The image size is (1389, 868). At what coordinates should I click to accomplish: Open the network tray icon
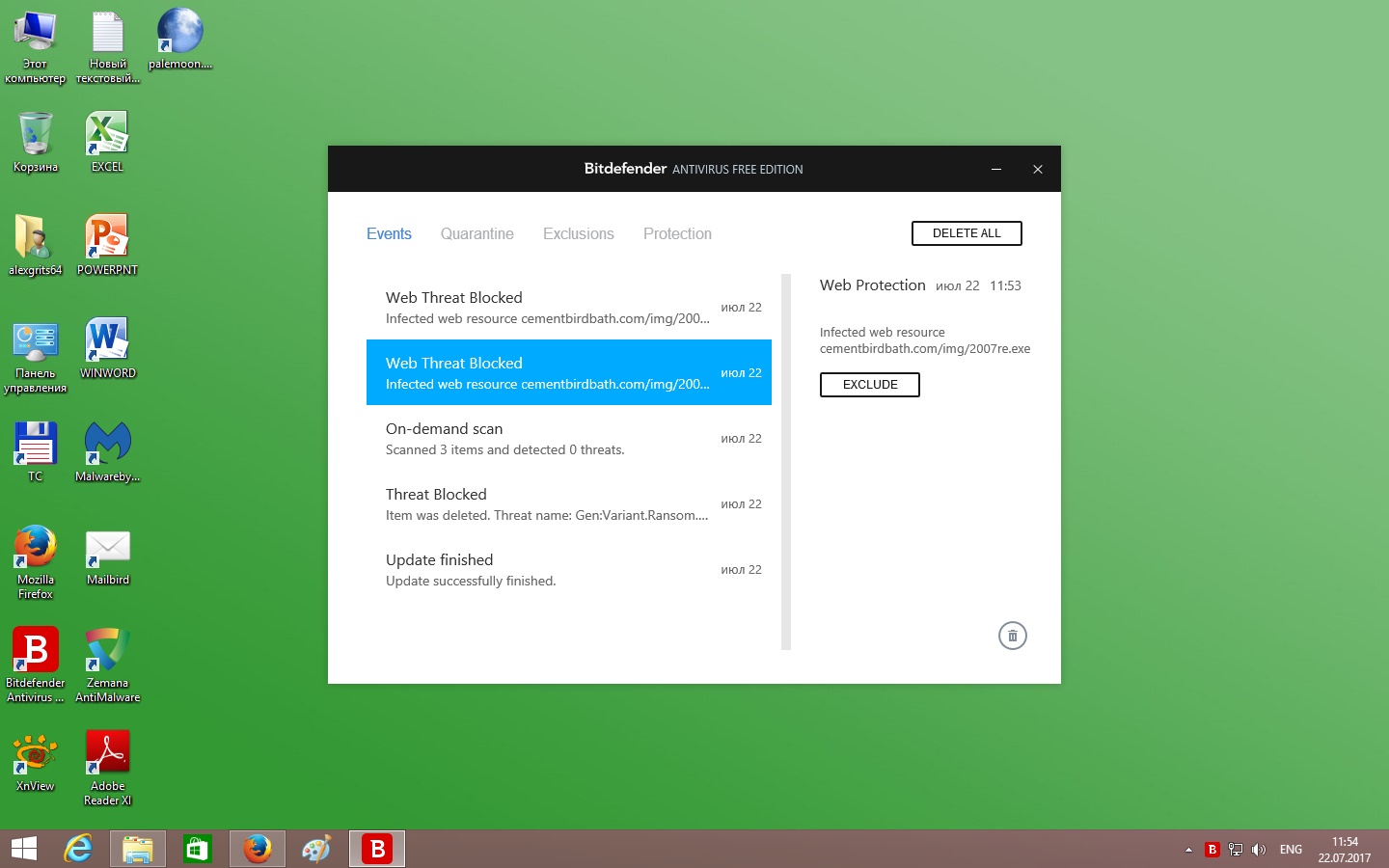pos(1236,850)
